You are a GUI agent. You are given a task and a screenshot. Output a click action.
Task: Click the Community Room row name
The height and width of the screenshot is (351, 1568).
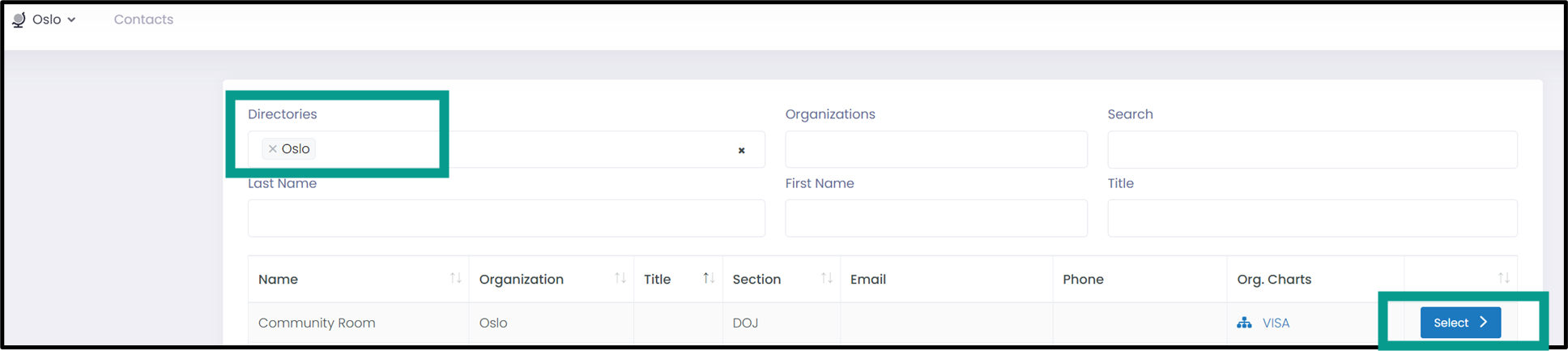[317, 323]
